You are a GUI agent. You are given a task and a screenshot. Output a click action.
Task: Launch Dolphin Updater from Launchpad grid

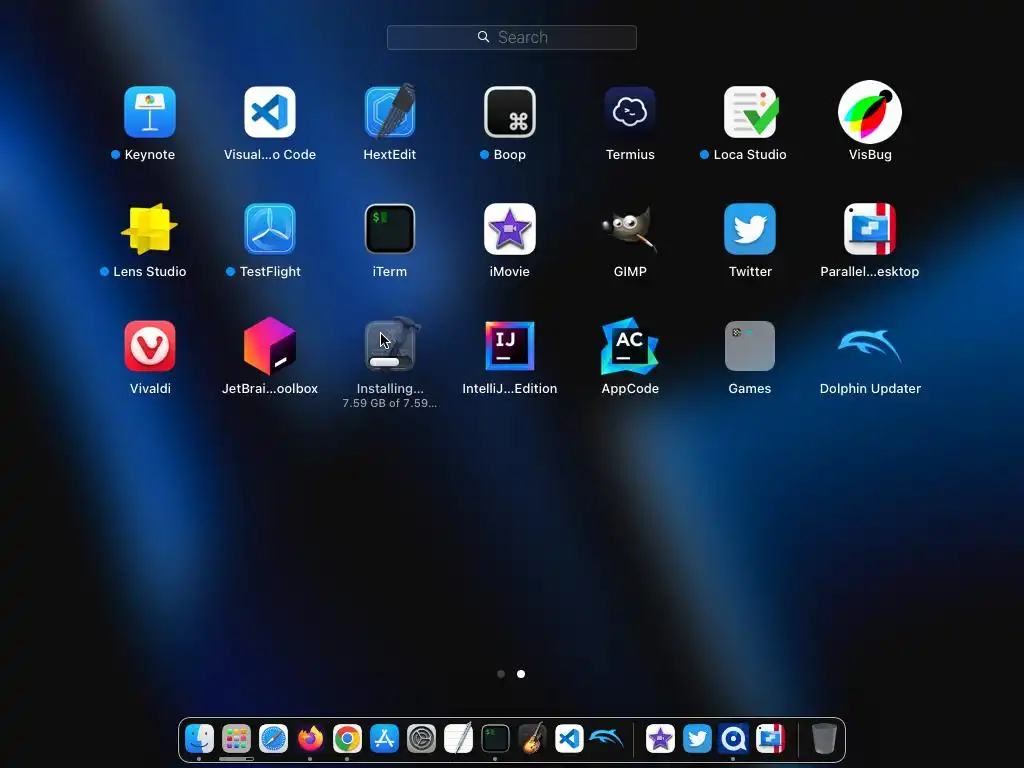(870, 346)
